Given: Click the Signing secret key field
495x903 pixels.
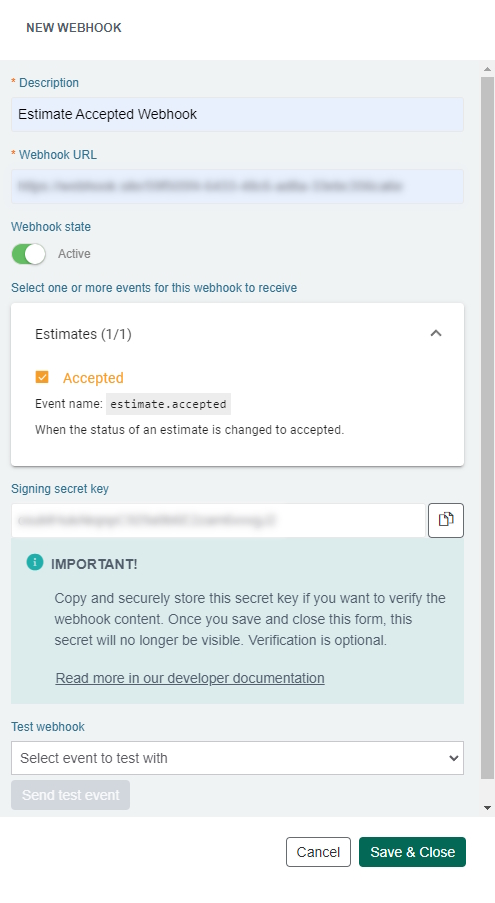Looking at the screenshot, I should (218, 521).
